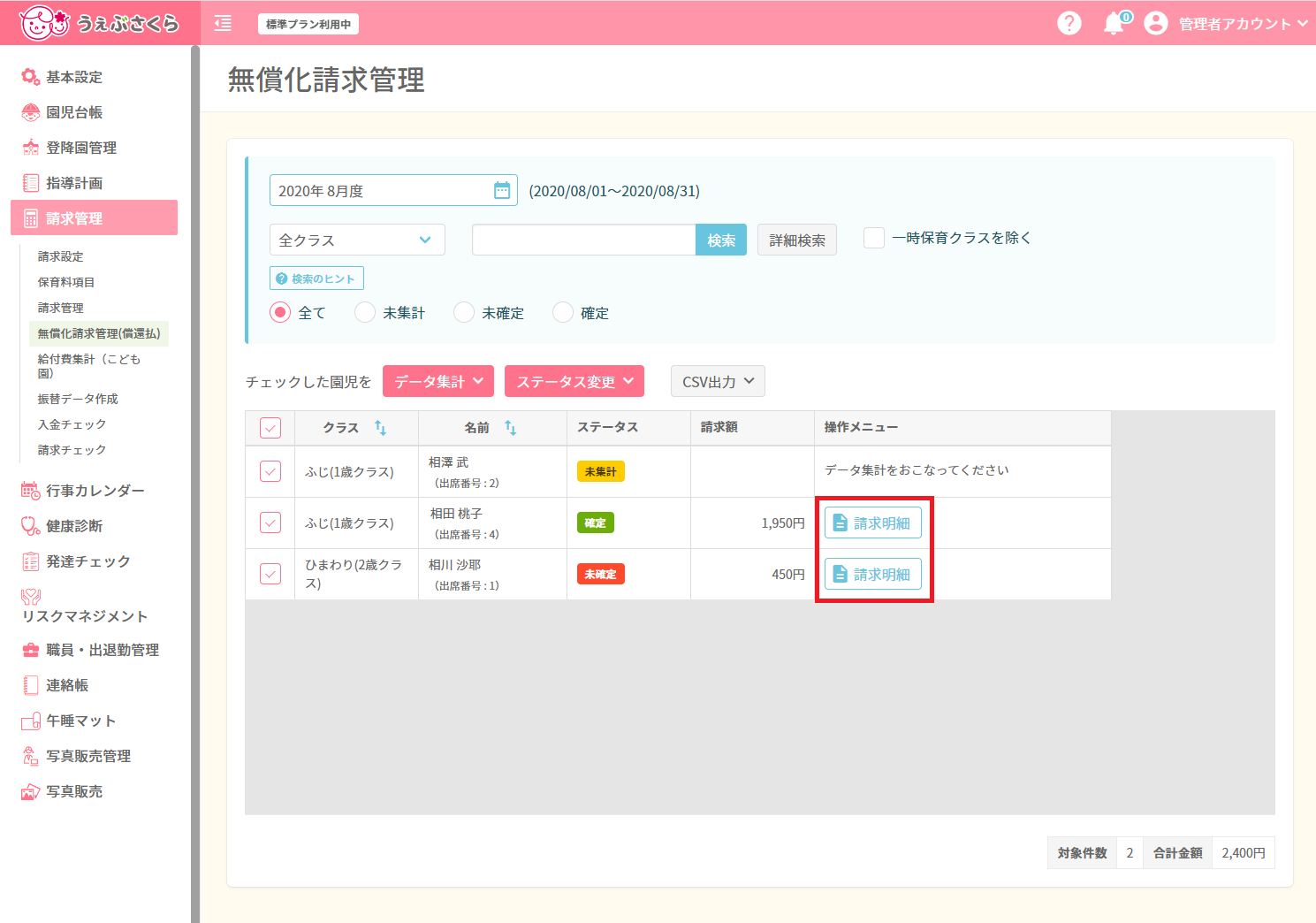Click the 検索 search button
The image size is (1316, 923).
pos(721,240)
